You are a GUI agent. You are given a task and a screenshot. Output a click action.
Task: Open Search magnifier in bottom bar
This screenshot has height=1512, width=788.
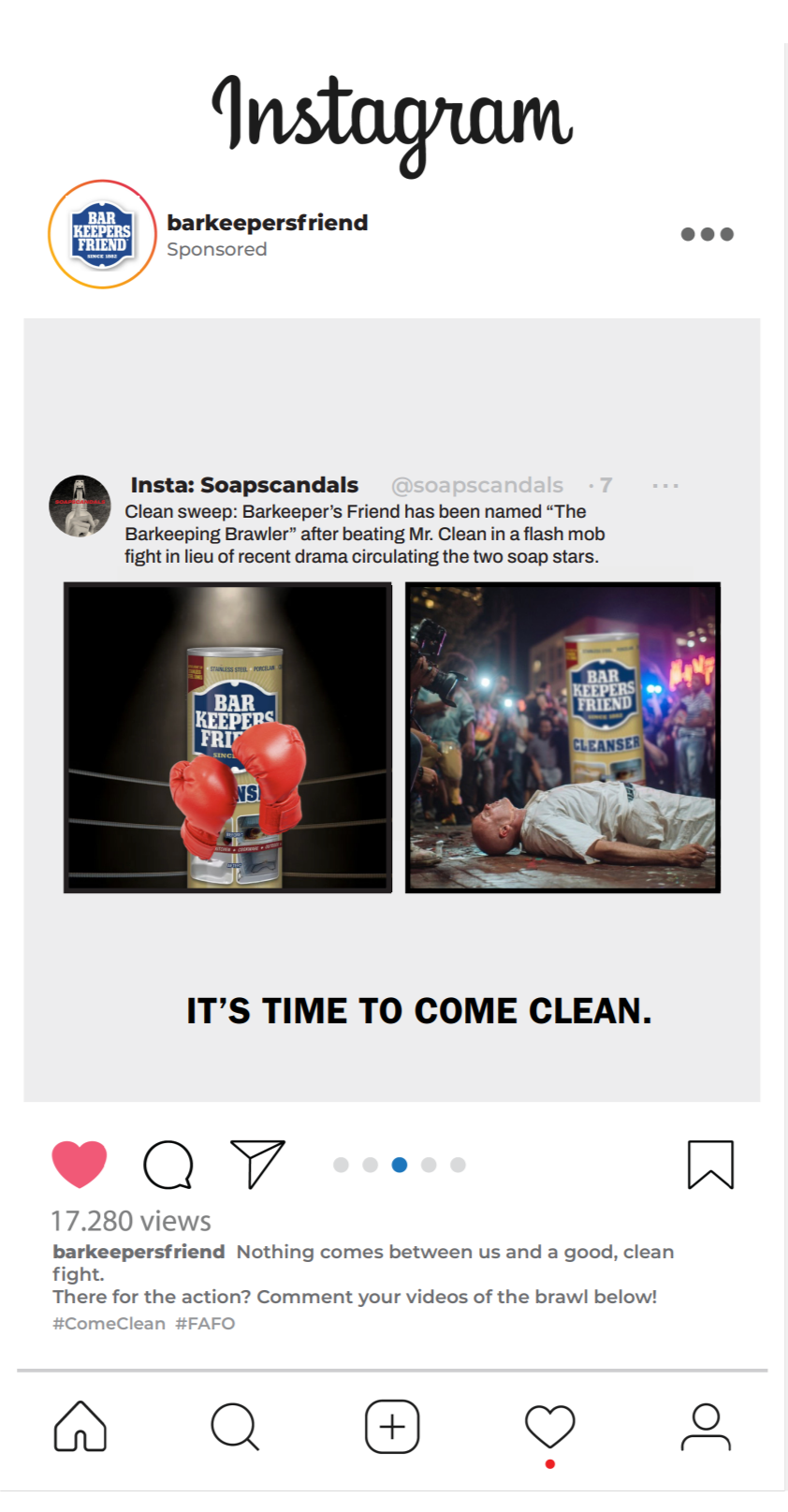(x=235, y=1426)
